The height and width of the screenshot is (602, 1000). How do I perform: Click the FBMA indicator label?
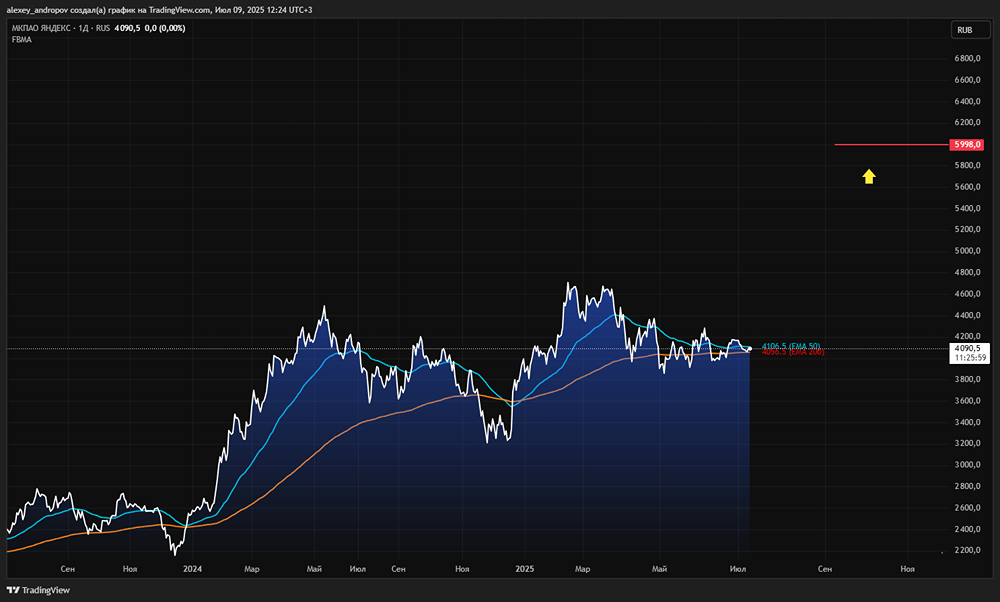pos(22,40)
